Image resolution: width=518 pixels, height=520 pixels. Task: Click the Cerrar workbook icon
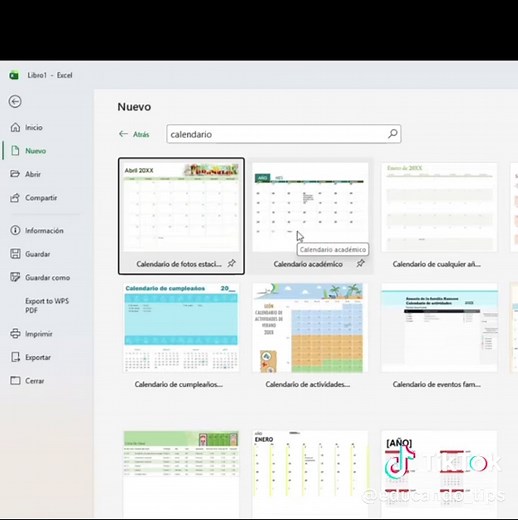(15, 381)
